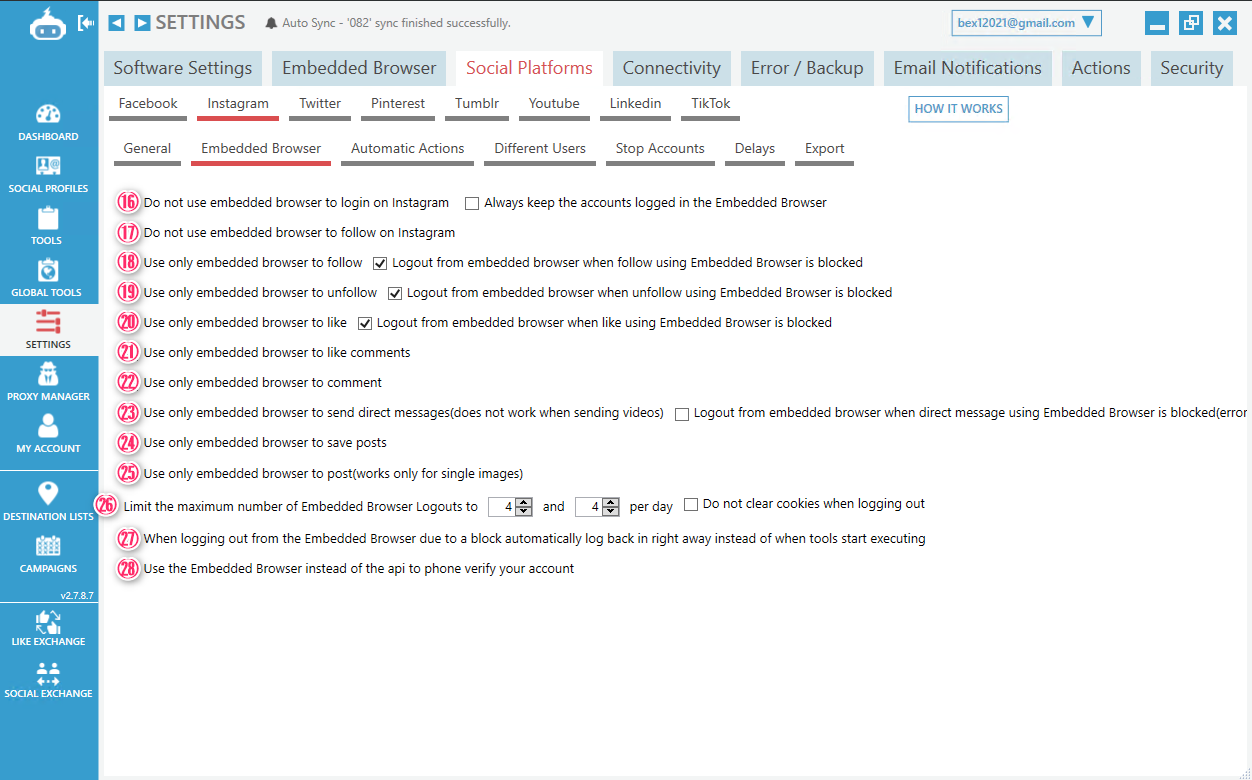The width and height of the screenshot is (1252, 780).
Task: Uncheck Logout when follow is blocked
Action: pyautogui.click(x=380, y=263)
